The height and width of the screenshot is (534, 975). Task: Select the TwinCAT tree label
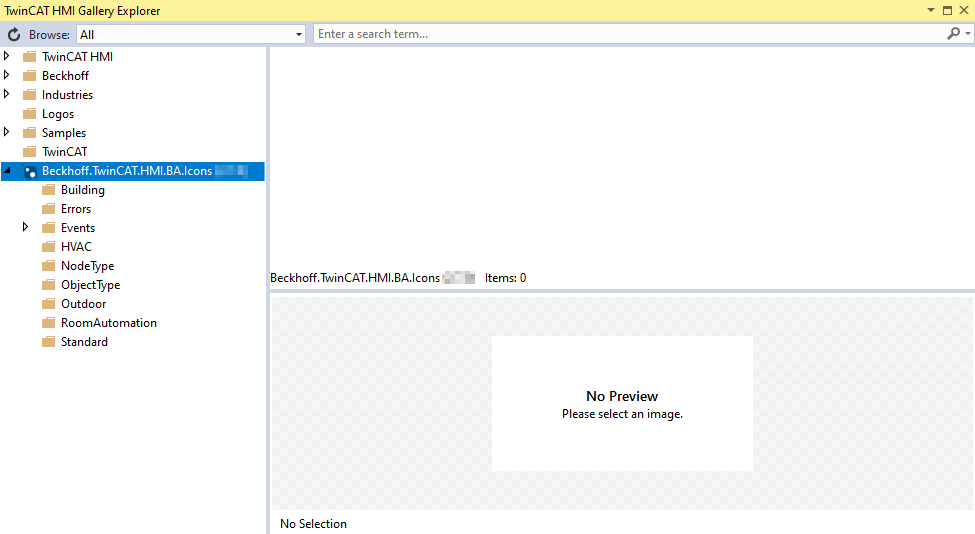[65, 152]
